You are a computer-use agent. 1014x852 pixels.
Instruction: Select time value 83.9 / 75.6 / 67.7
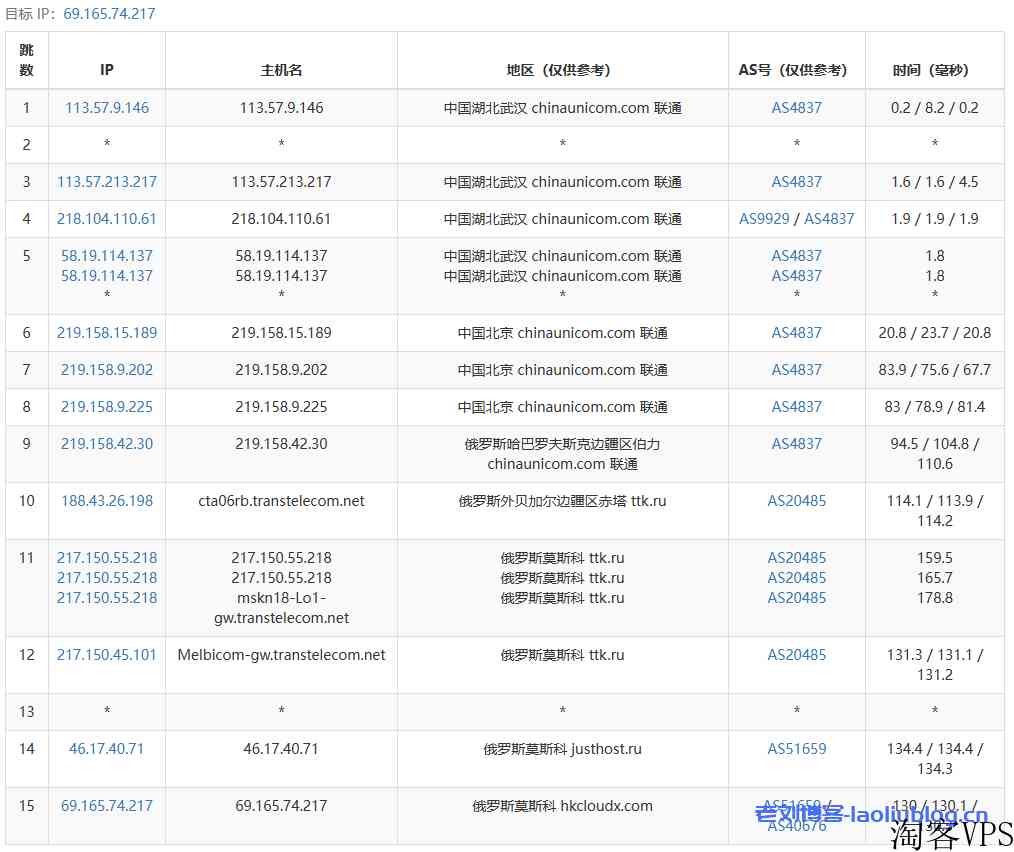click(x=934, y=369)
